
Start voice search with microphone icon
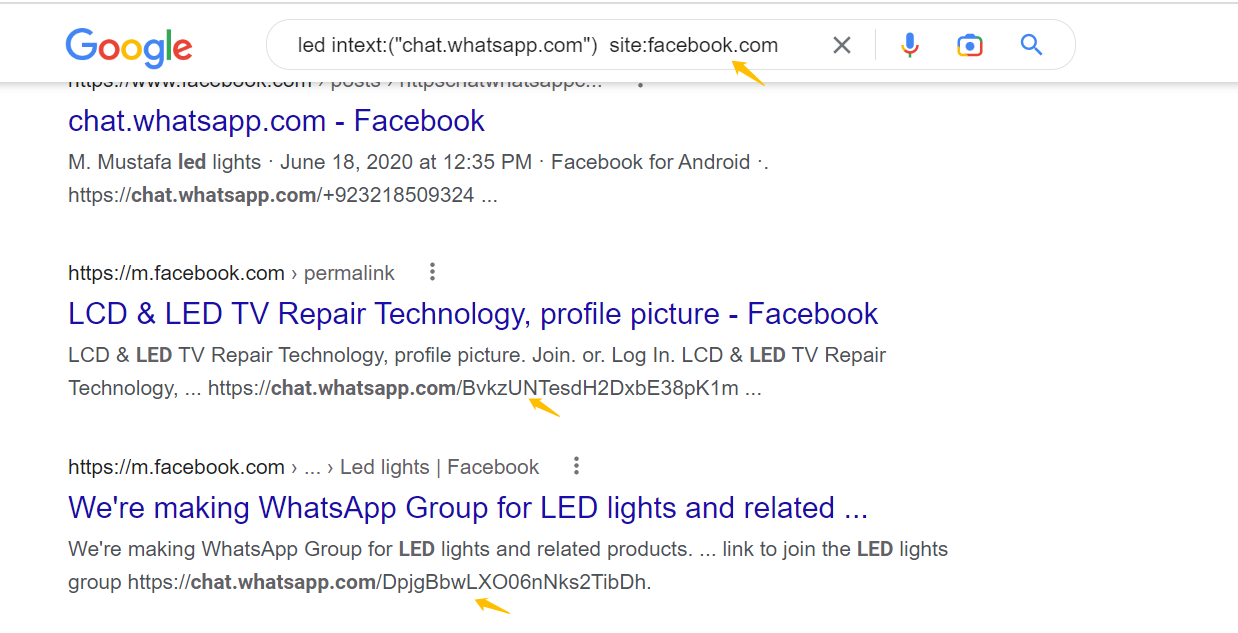coord(909,45)
